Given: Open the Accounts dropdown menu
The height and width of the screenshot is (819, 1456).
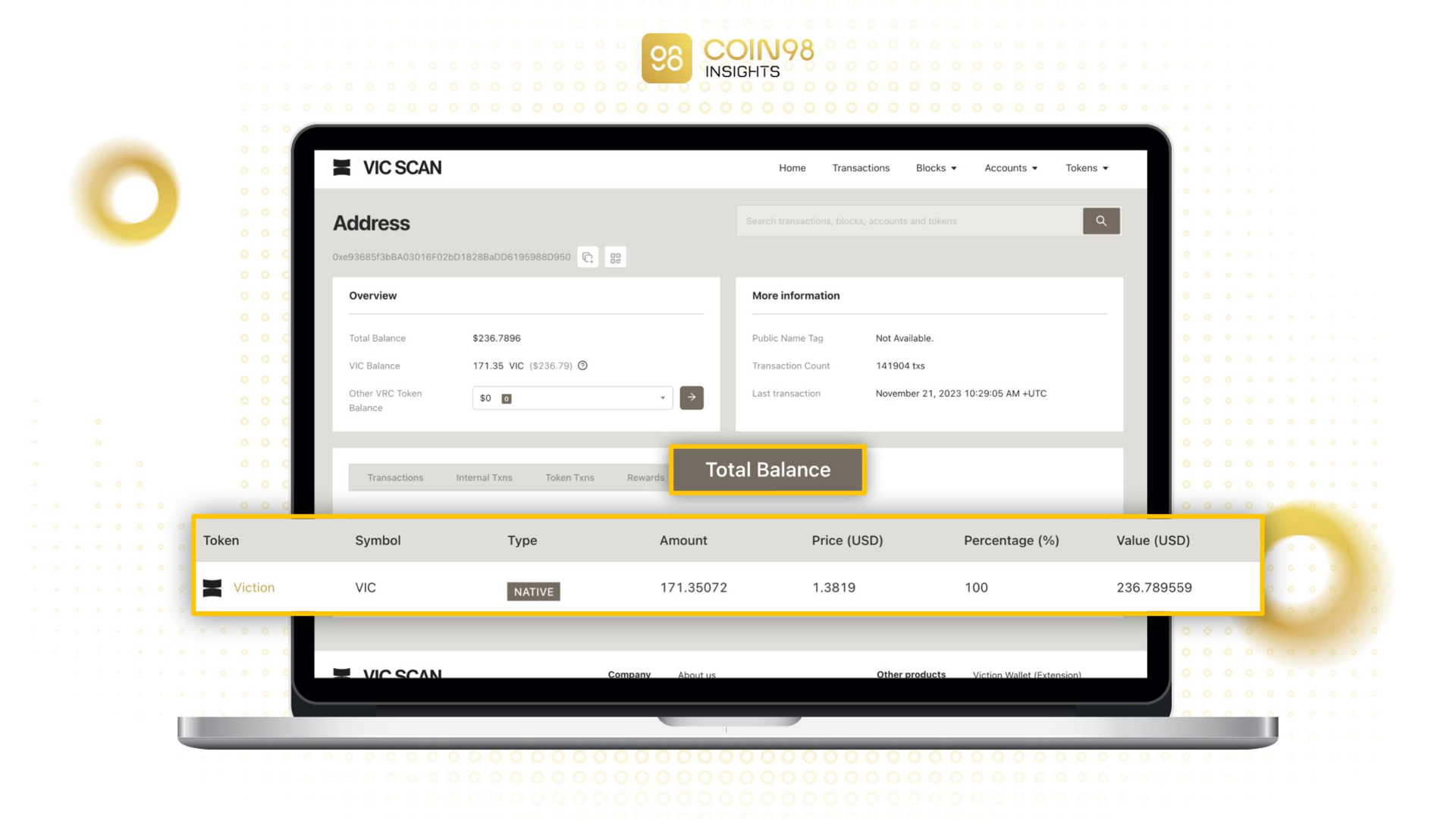Looking at the screenshot, I should pyautogui.click(x=1011, y=168).
